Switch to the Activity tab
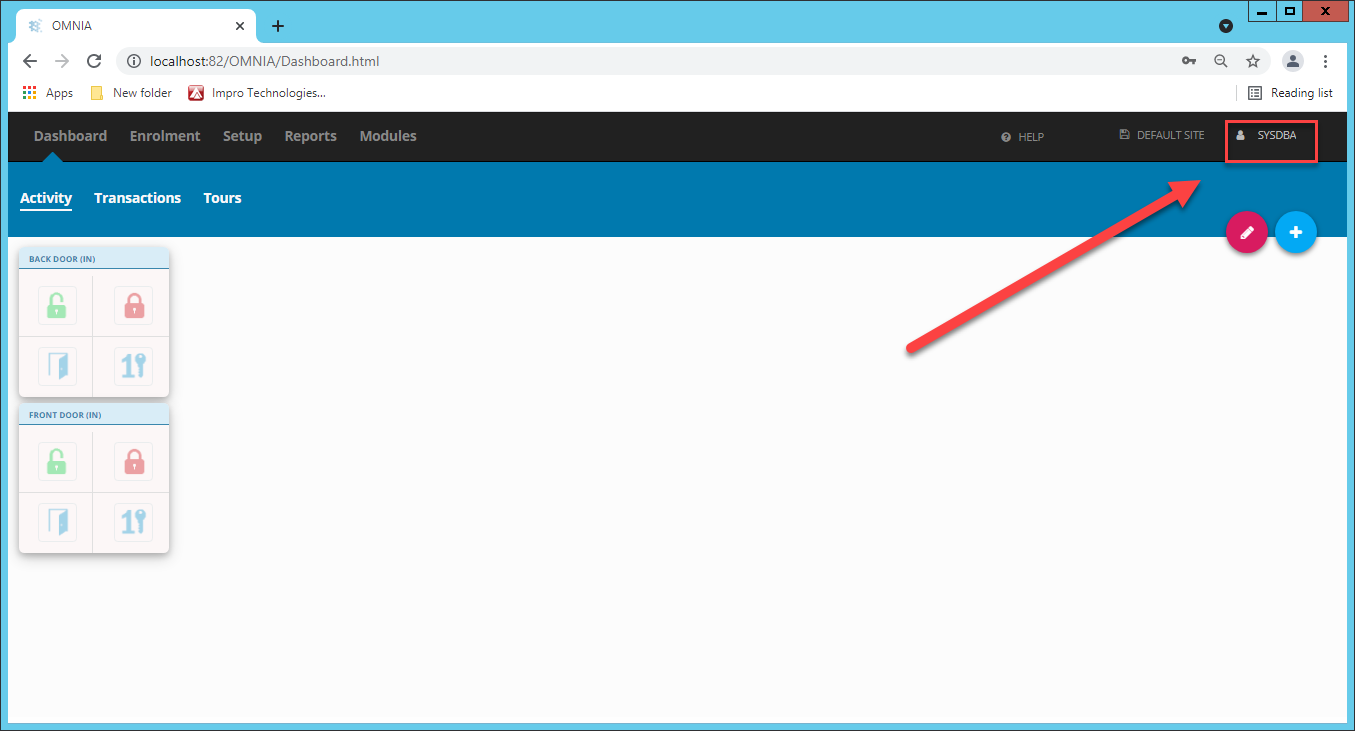Screen dimensions: 1355x731 click(46, 198)
